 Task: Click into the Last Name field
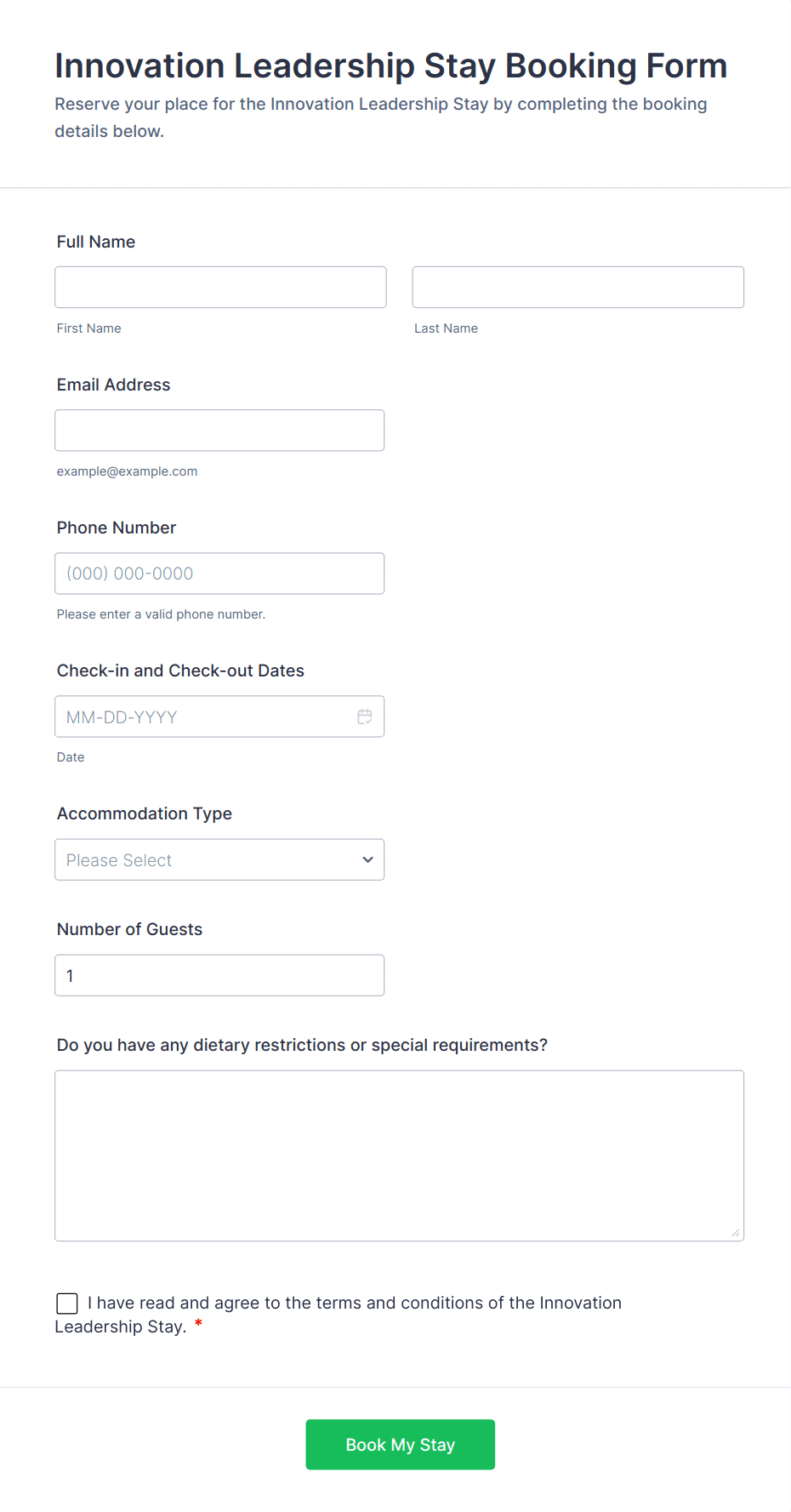[x=578, y=287]
